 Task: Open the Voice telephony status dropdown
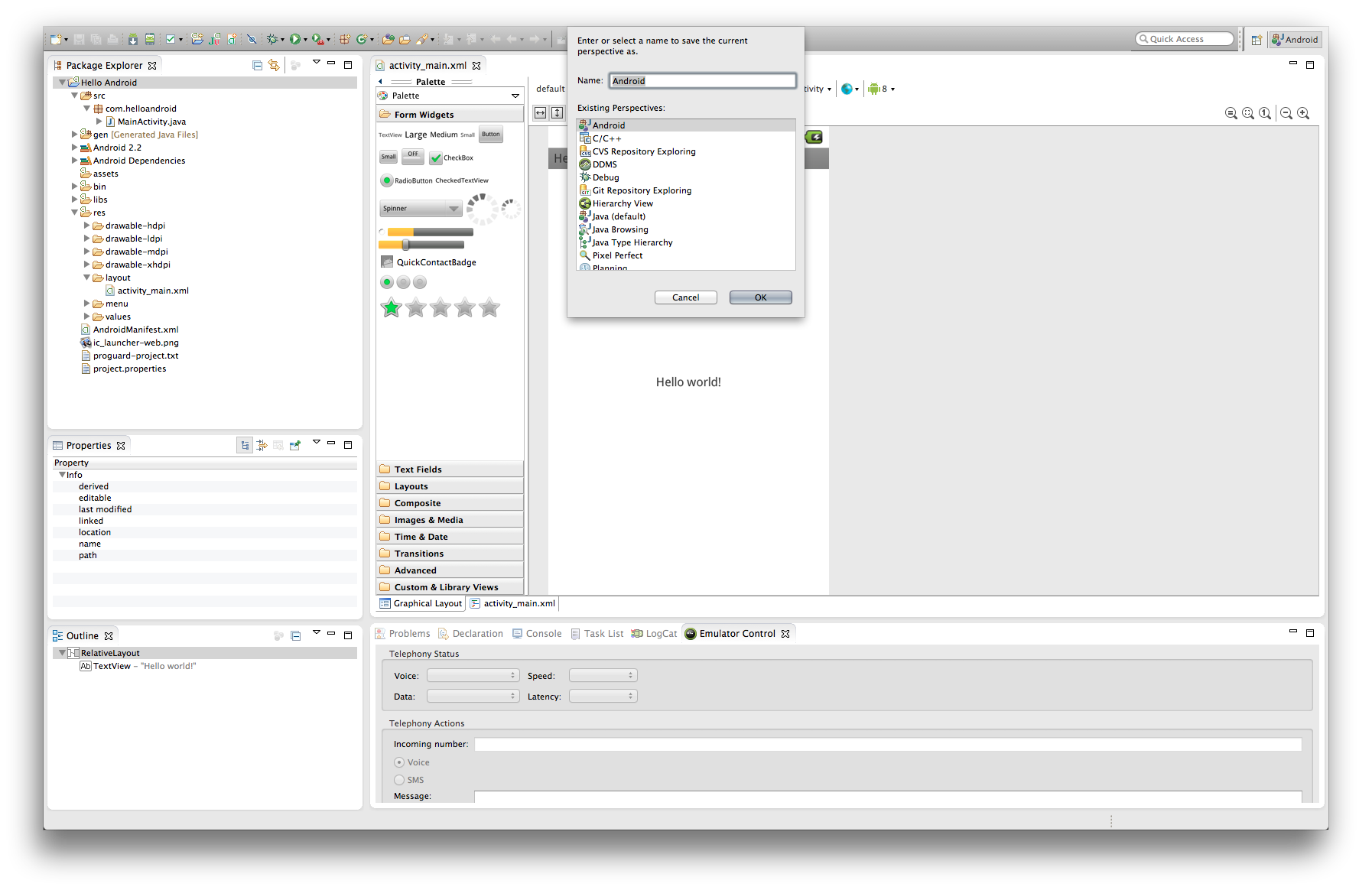[x=473, y=676]
